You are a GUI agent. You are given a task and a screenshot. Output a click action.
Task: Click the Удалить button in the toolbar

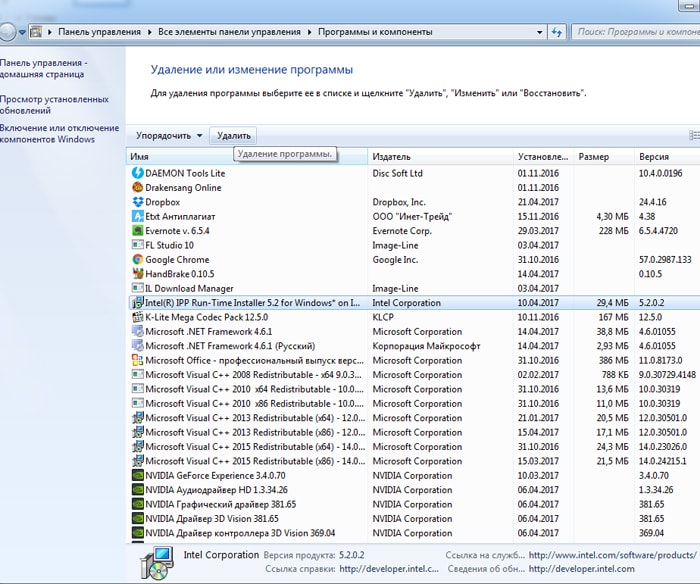click(x=233, y=135)
